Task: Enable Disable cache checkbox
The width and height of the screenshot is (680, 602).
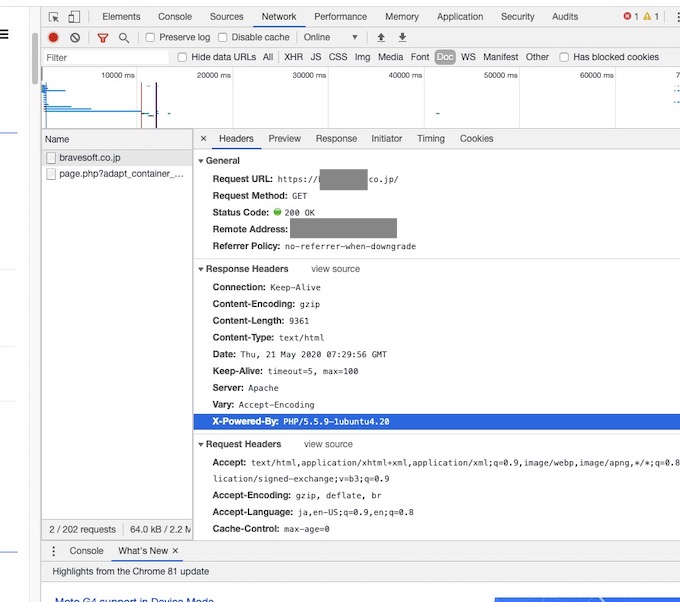Action: 222,38
